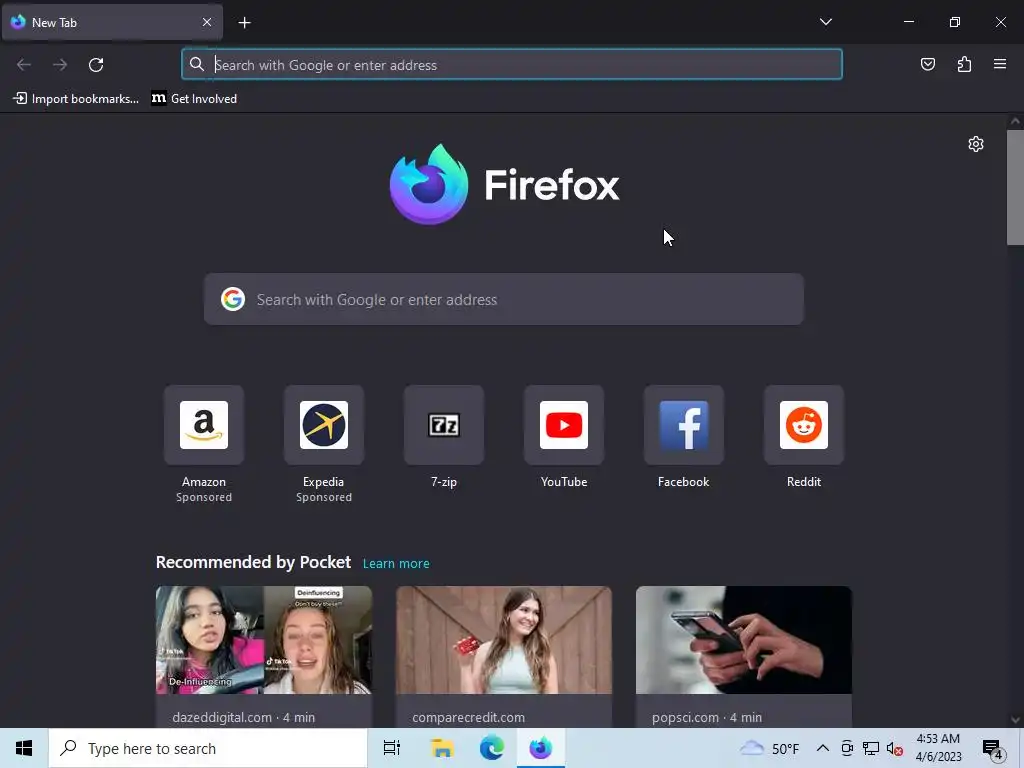
Task: Open new tab personalize gear settings
Action: click(976, 144)
